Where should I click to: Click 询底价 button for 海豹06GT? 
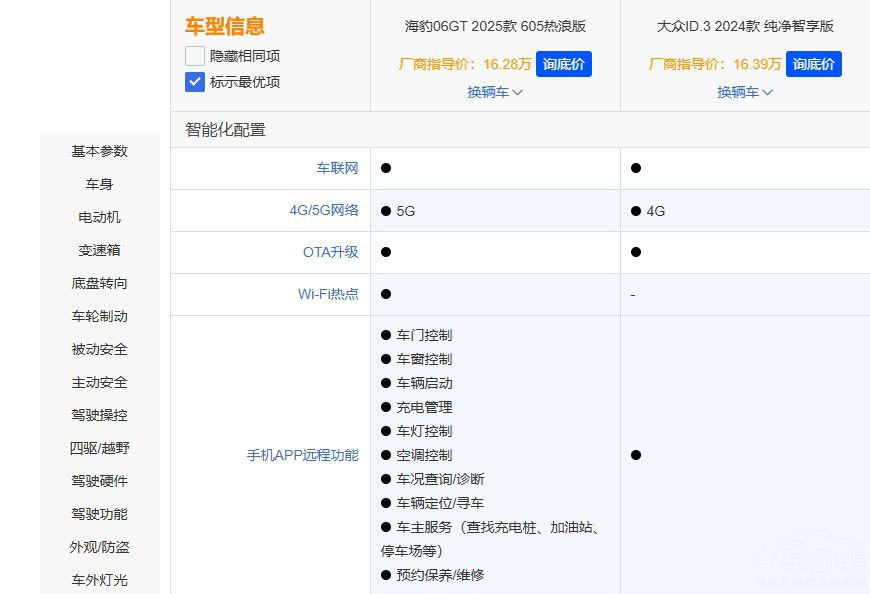pos(564,64)
